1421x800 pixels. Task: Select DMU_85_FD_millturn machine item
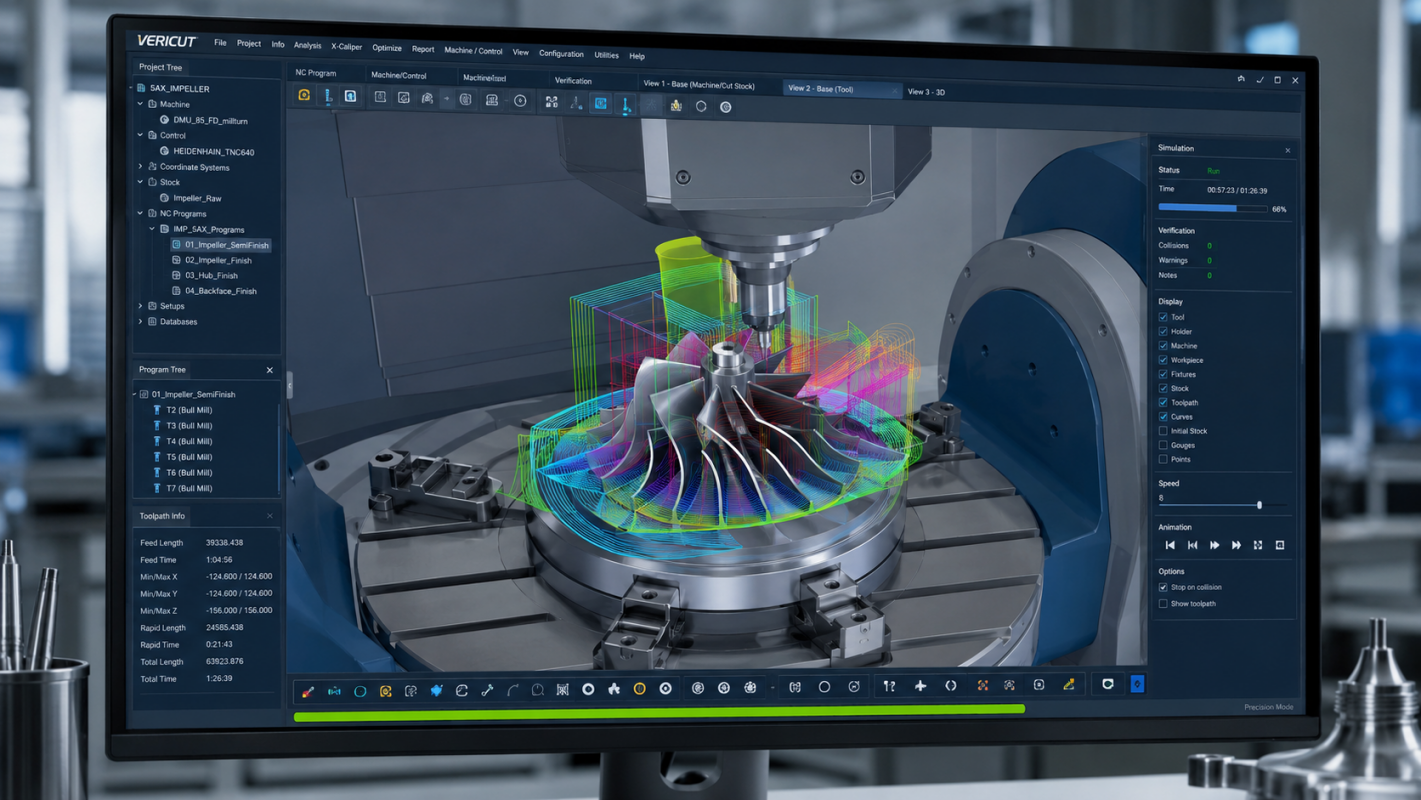[x=210, y=120]
